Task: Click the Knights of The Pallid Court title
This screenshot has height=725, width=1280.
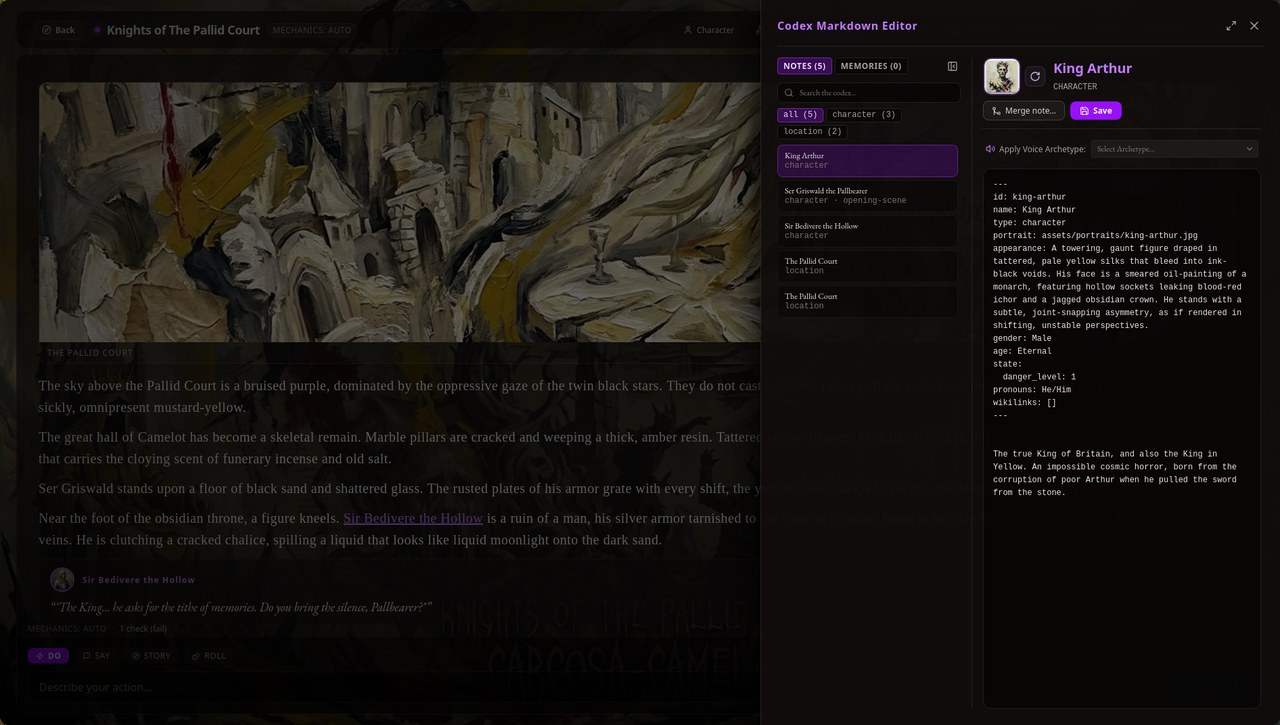Action: click(183, 30)
